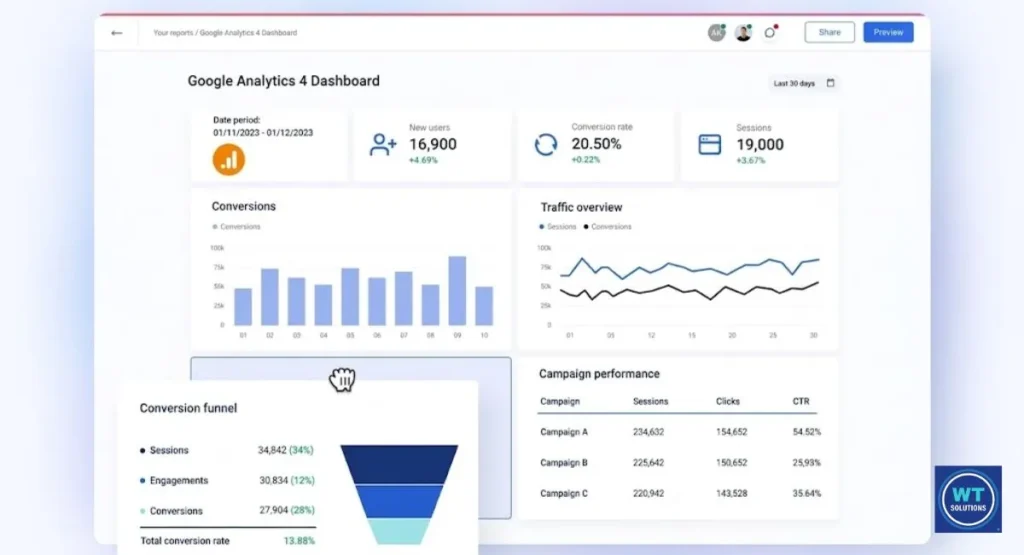
Task: Select the Sessions value 19,000
Action: click(760, 144)
